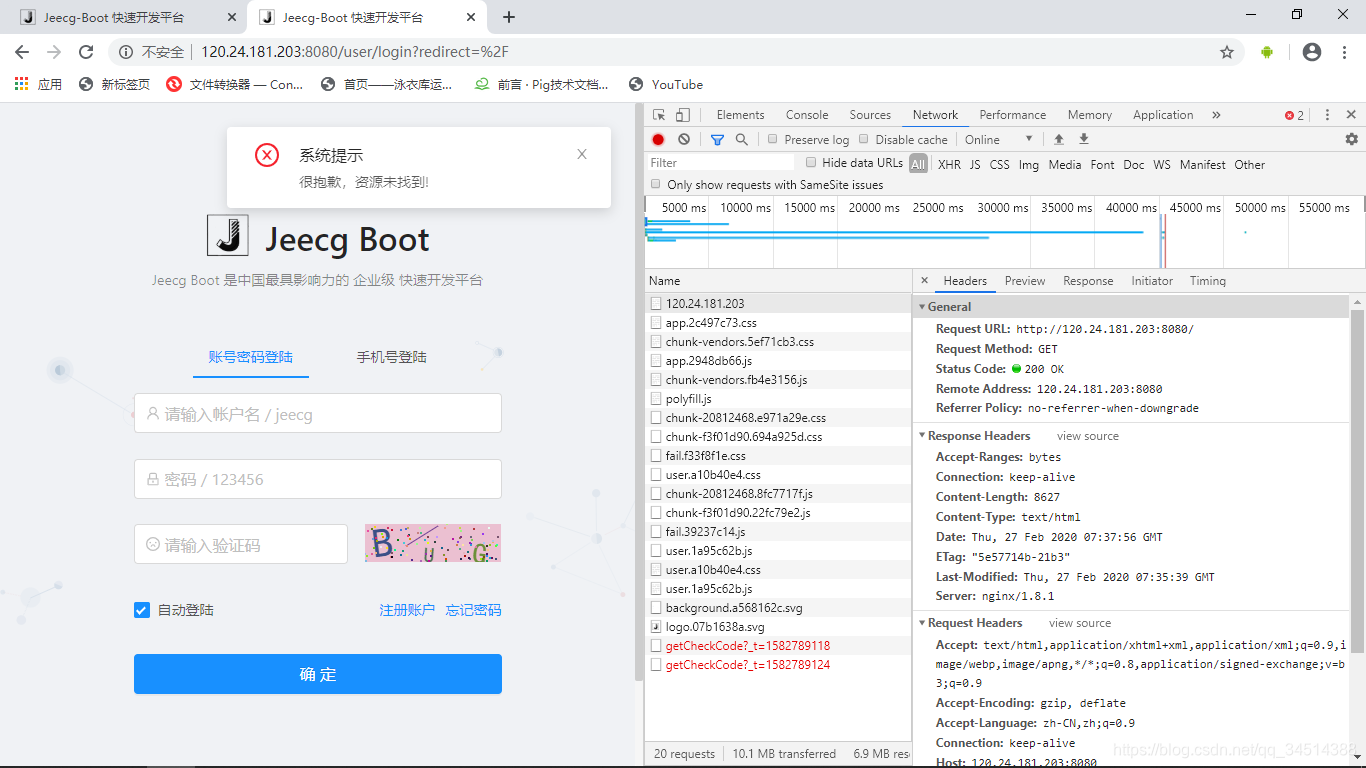Close the system error notification
This screenshot has width=1366, height=768.
click(582, 154)
